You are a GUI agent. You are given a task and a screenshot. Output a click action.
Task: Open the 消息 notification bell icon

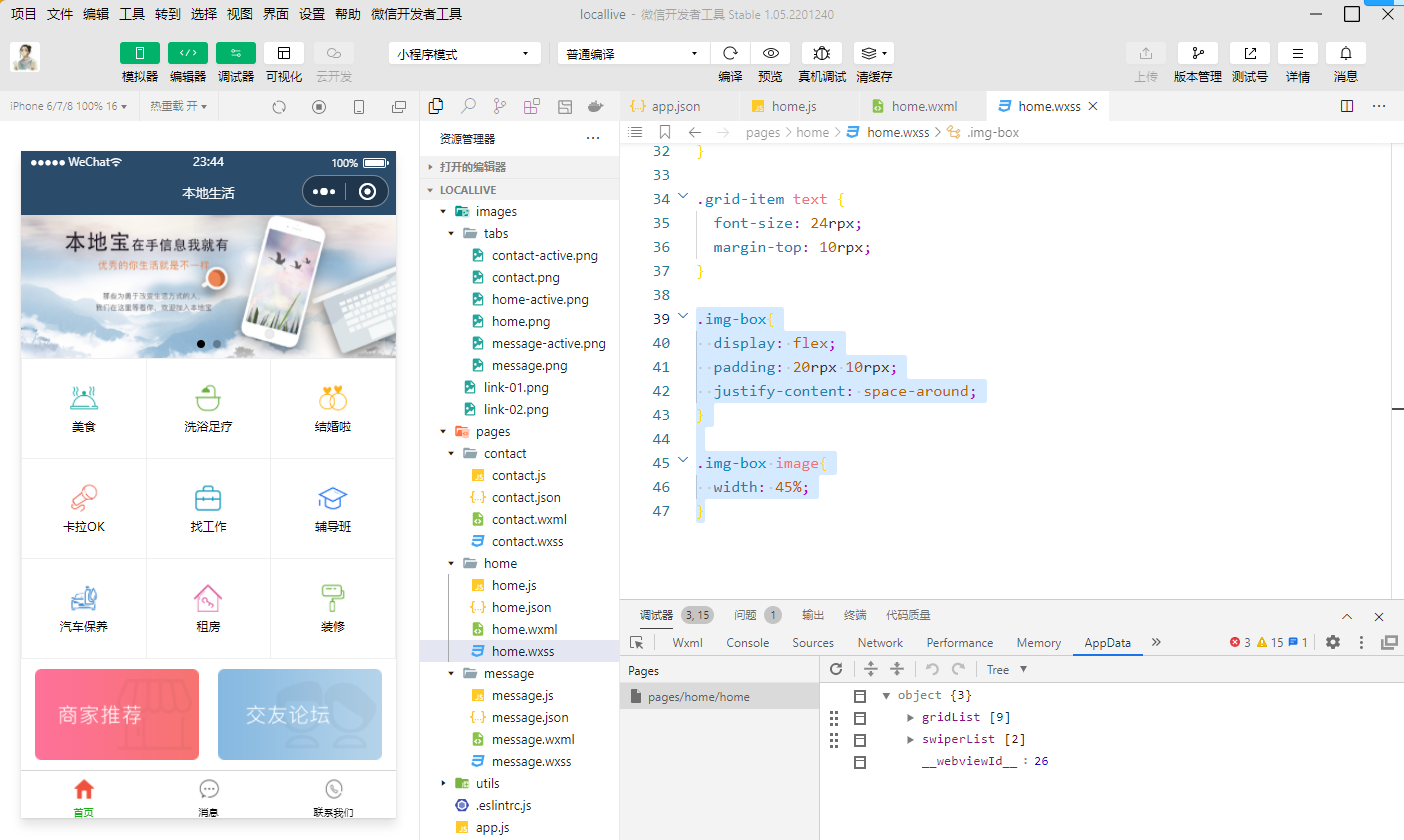1346,53
